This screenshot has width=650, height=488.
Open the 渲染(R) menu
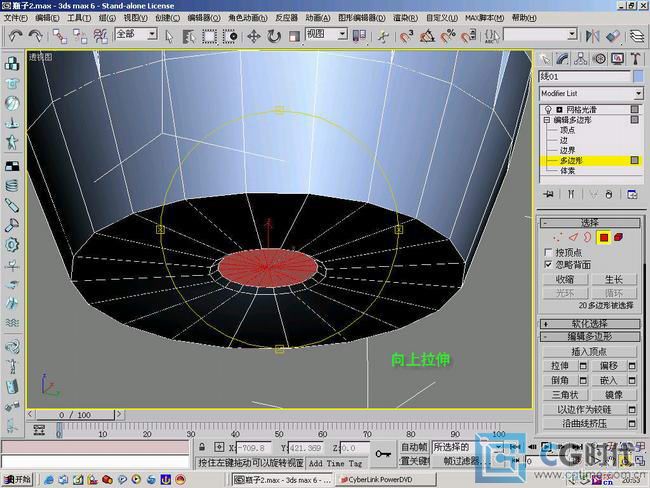click(405, 18)
